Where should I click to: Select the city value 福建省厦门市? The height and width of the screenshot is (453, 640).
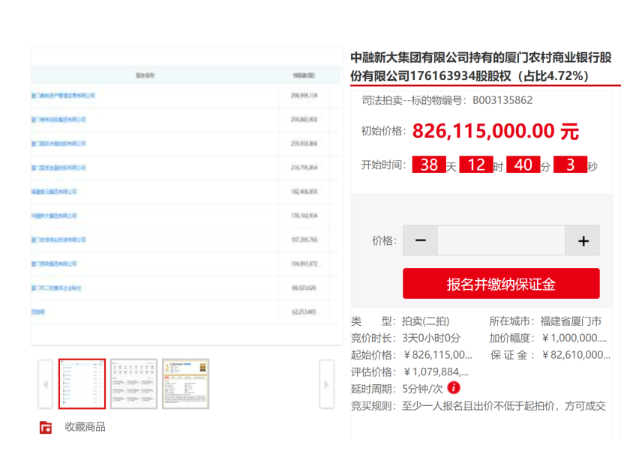click(571, 322)
